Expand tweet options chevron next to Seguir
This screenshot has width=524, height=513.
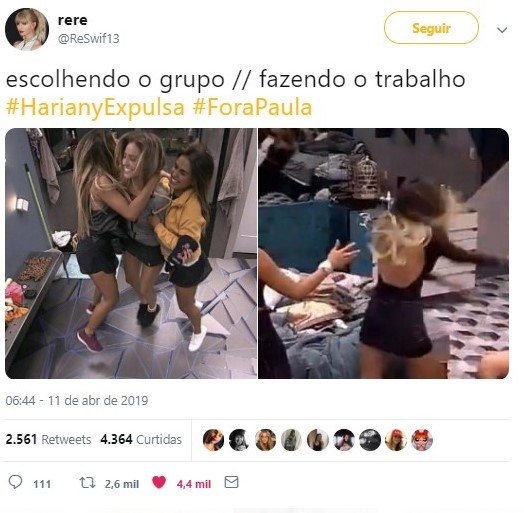coord(502,30)
